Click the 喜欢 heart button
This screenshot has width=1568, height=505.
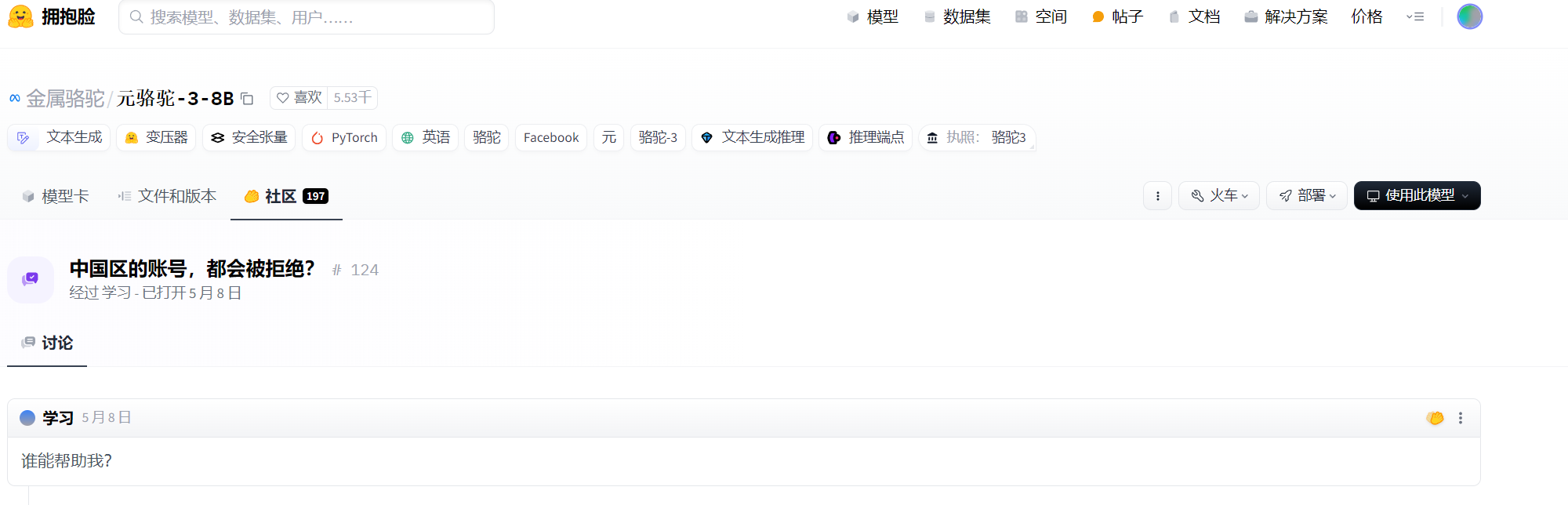[299, 97]
